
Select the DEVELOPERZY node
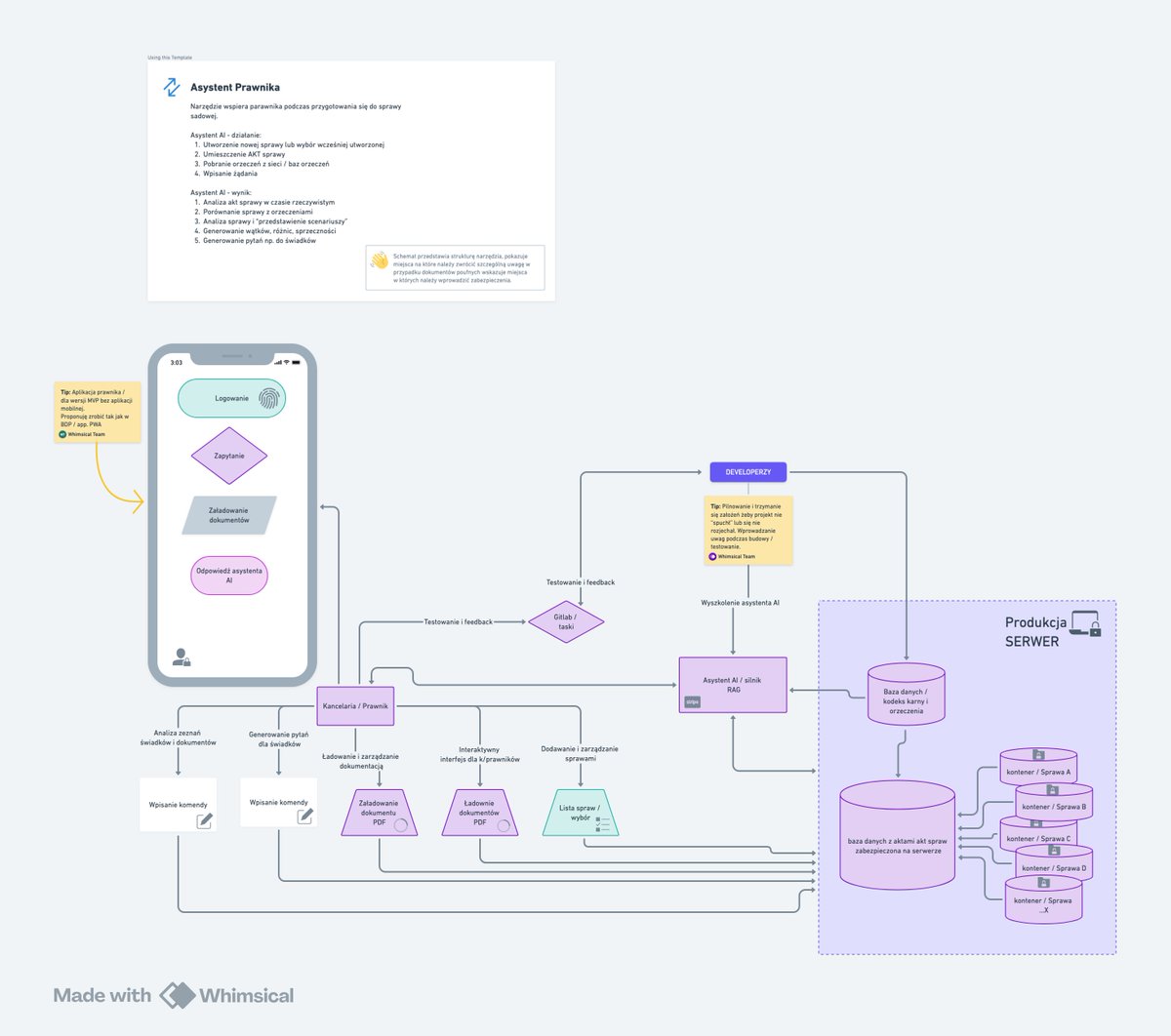coord(748,472)
